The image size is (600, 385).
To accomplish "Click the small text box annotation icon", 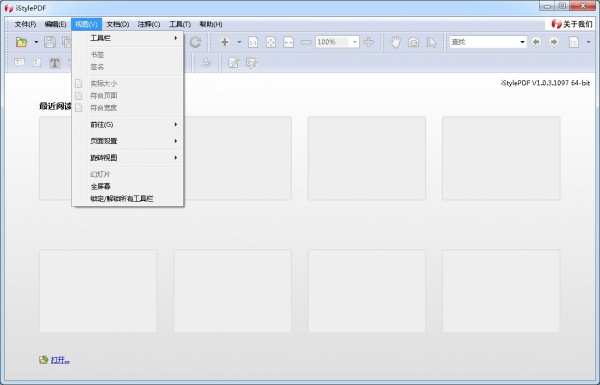I will 37,63.
